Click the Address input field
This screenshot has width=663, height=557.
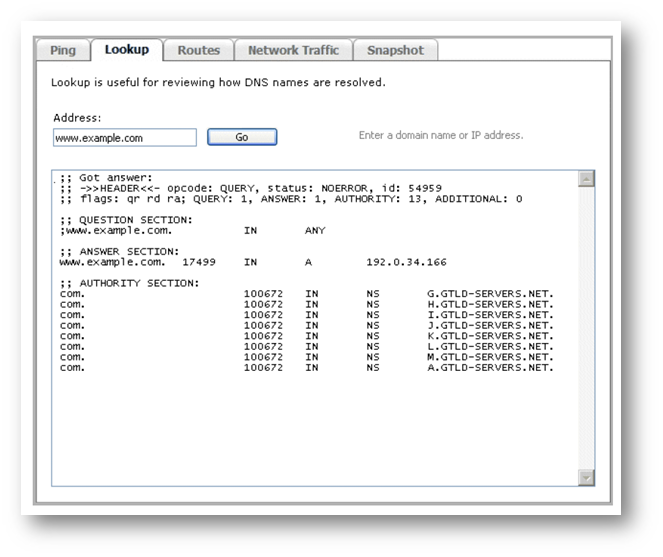pos(125,138)
